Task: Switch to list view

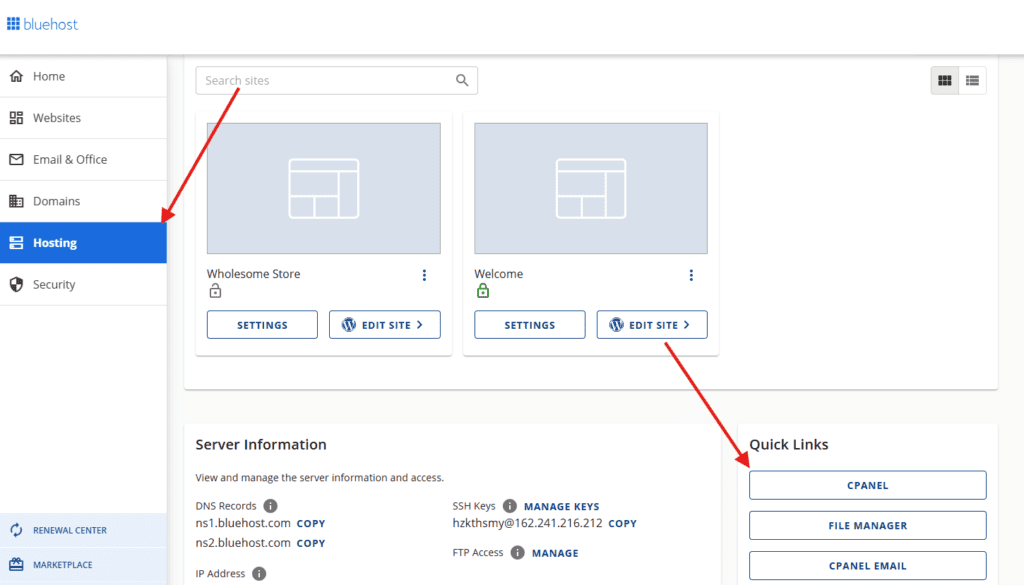Action: point(972,80)
